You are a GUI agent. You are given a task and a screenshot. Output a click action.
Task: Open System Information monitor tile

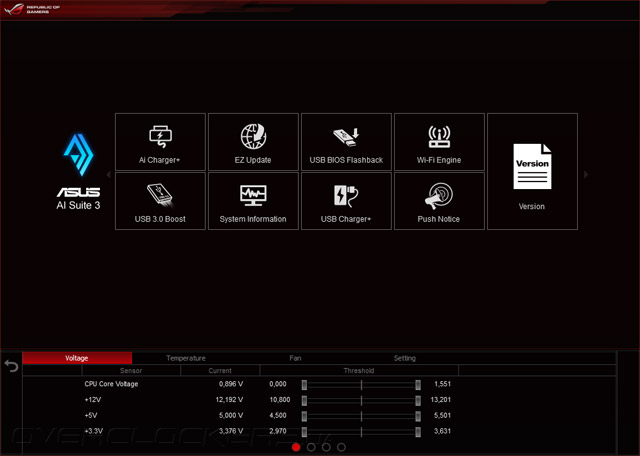(x=253, y=201)
